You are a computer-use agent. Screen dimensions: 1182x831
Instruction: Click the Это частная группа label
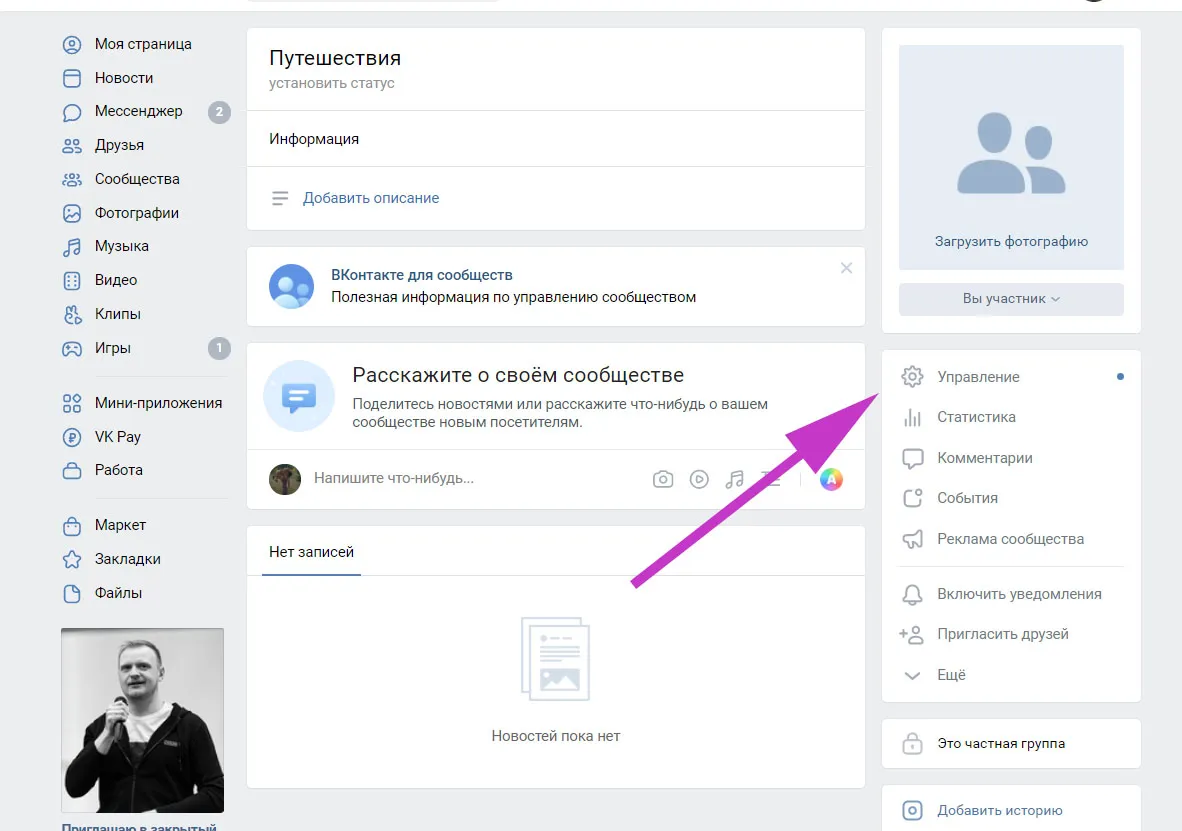(x=1001, y=744)
